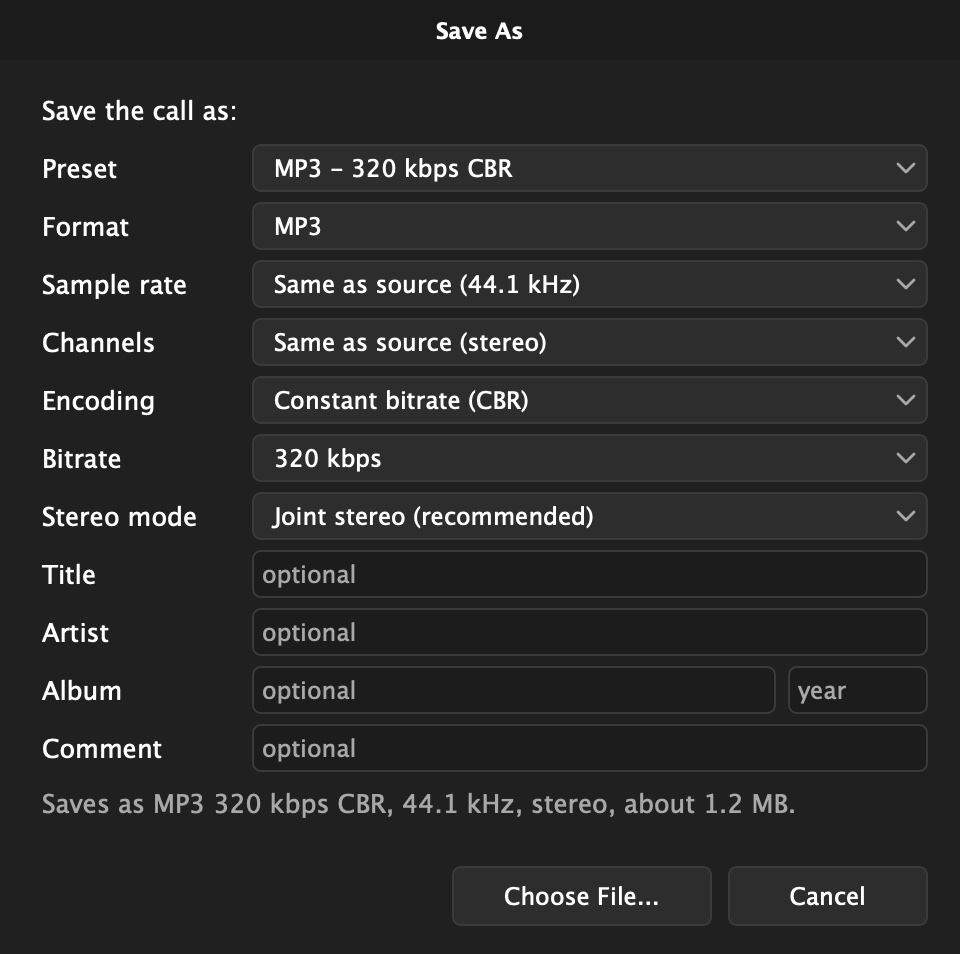This screenshot has width=960, height=954.
Task: Click the Artist label
Action: [x=75, y=633]
